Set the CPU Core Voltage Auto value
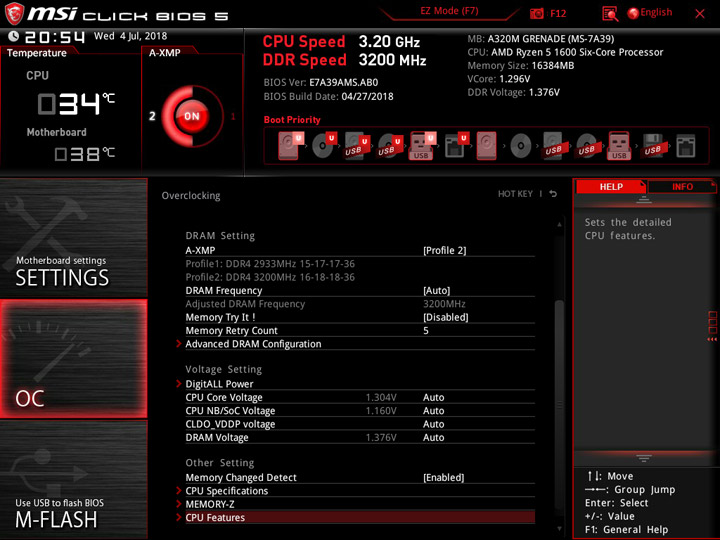Screen dimensions: 720x540 (433, 397)
